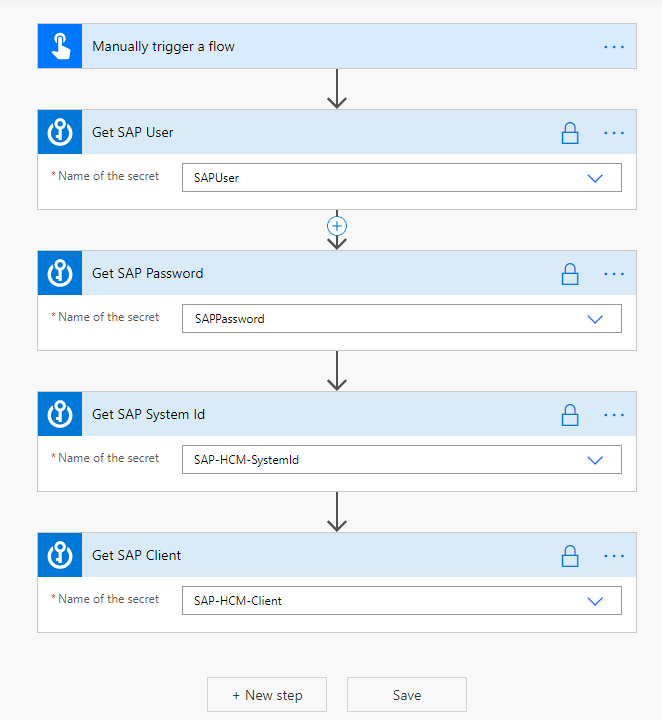Insert a step with the plus icon

[337, 226]
